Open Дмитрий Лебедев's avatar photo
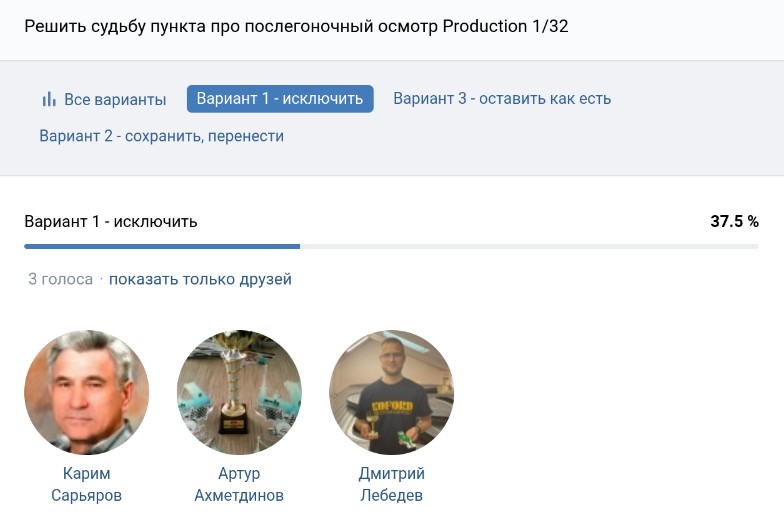 pos(391,393)
